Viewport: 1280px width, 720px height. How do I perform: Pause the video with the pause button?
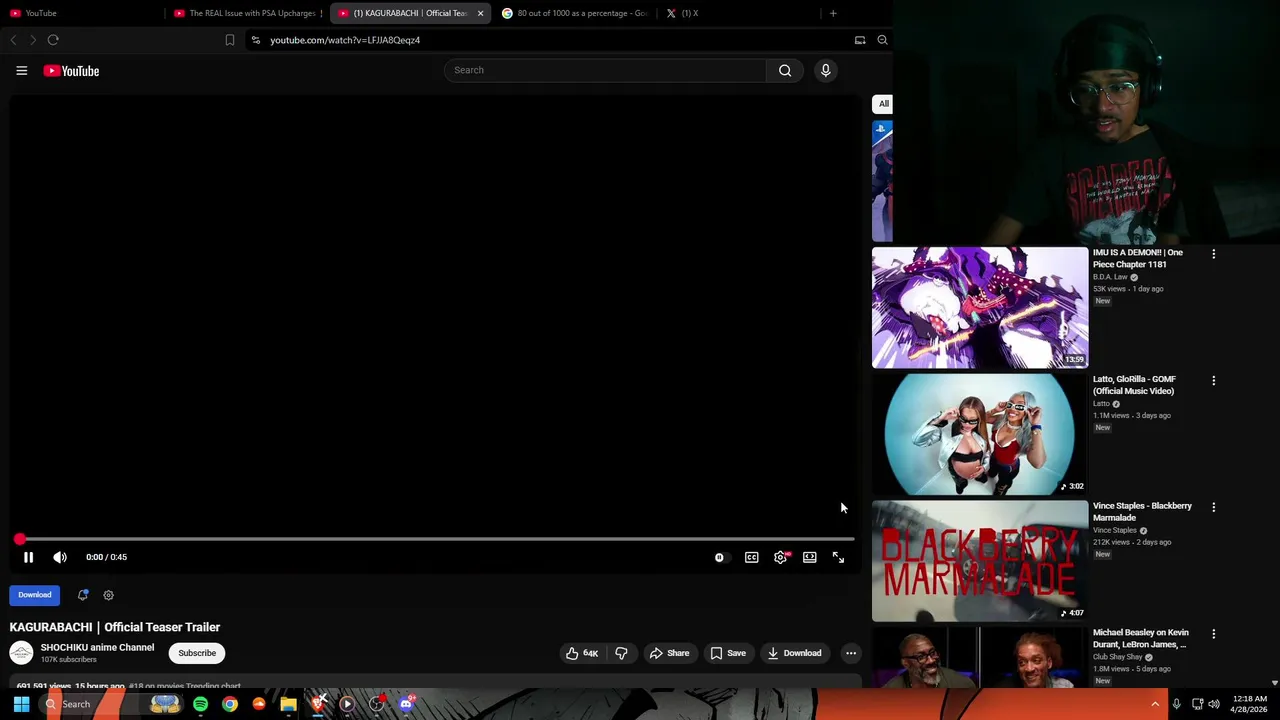[28, 557]
